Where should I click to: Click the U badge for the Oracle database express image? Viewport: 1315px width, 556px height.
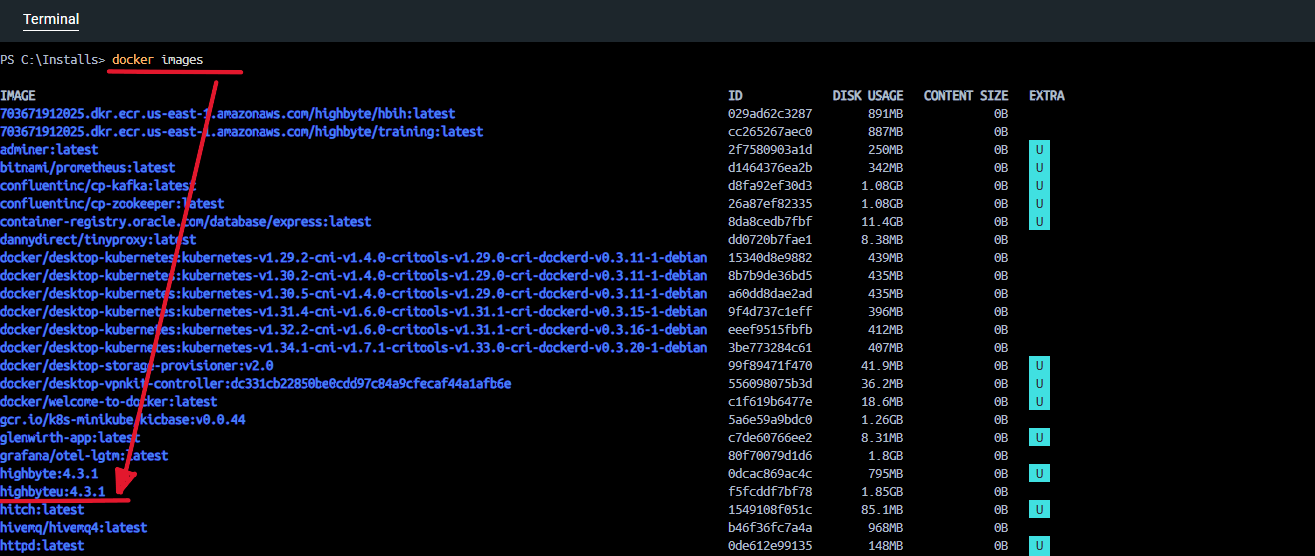tap(1040, 222)
